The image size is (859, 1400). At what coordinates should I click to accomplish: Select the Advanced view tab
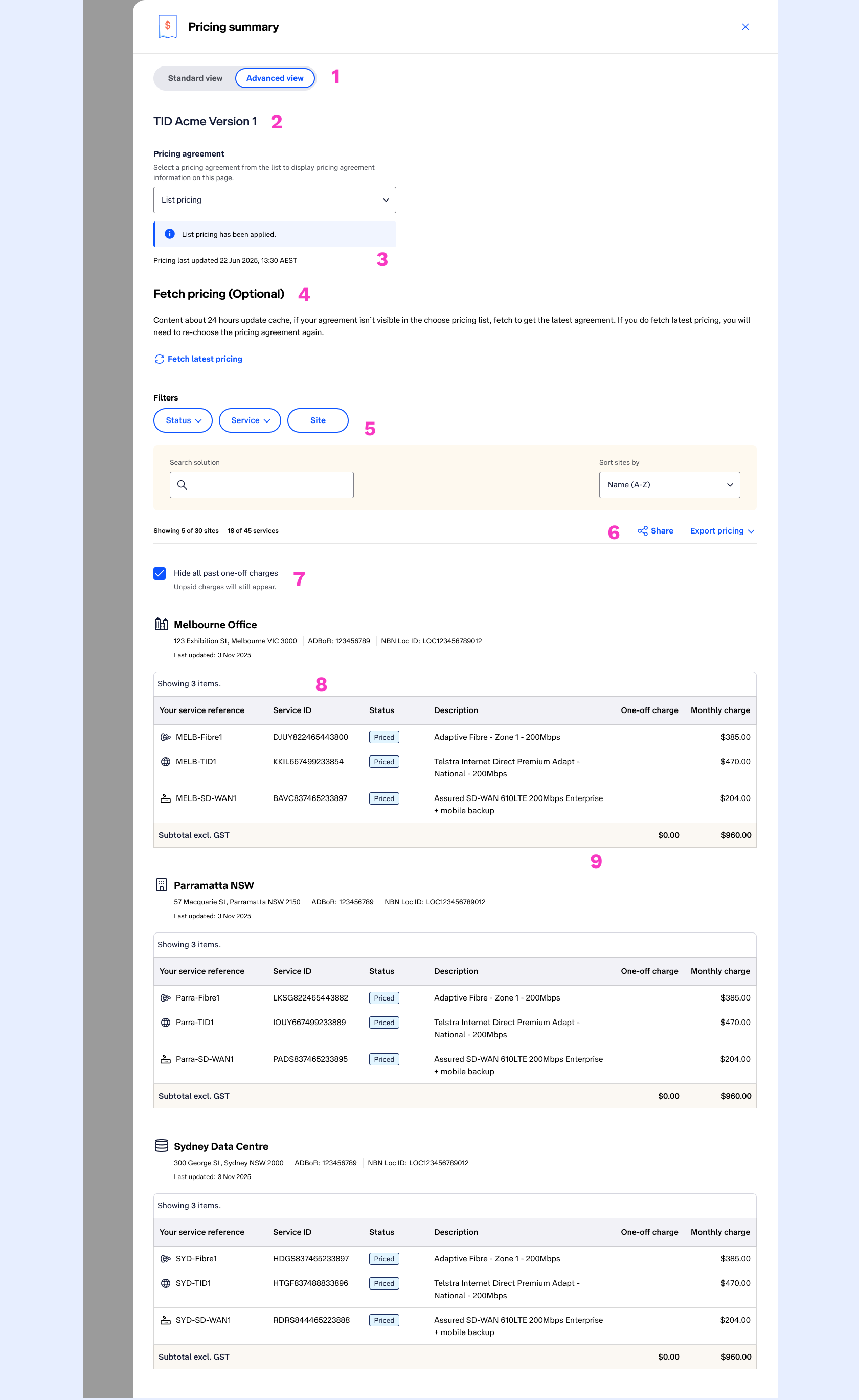click(275, 78)
